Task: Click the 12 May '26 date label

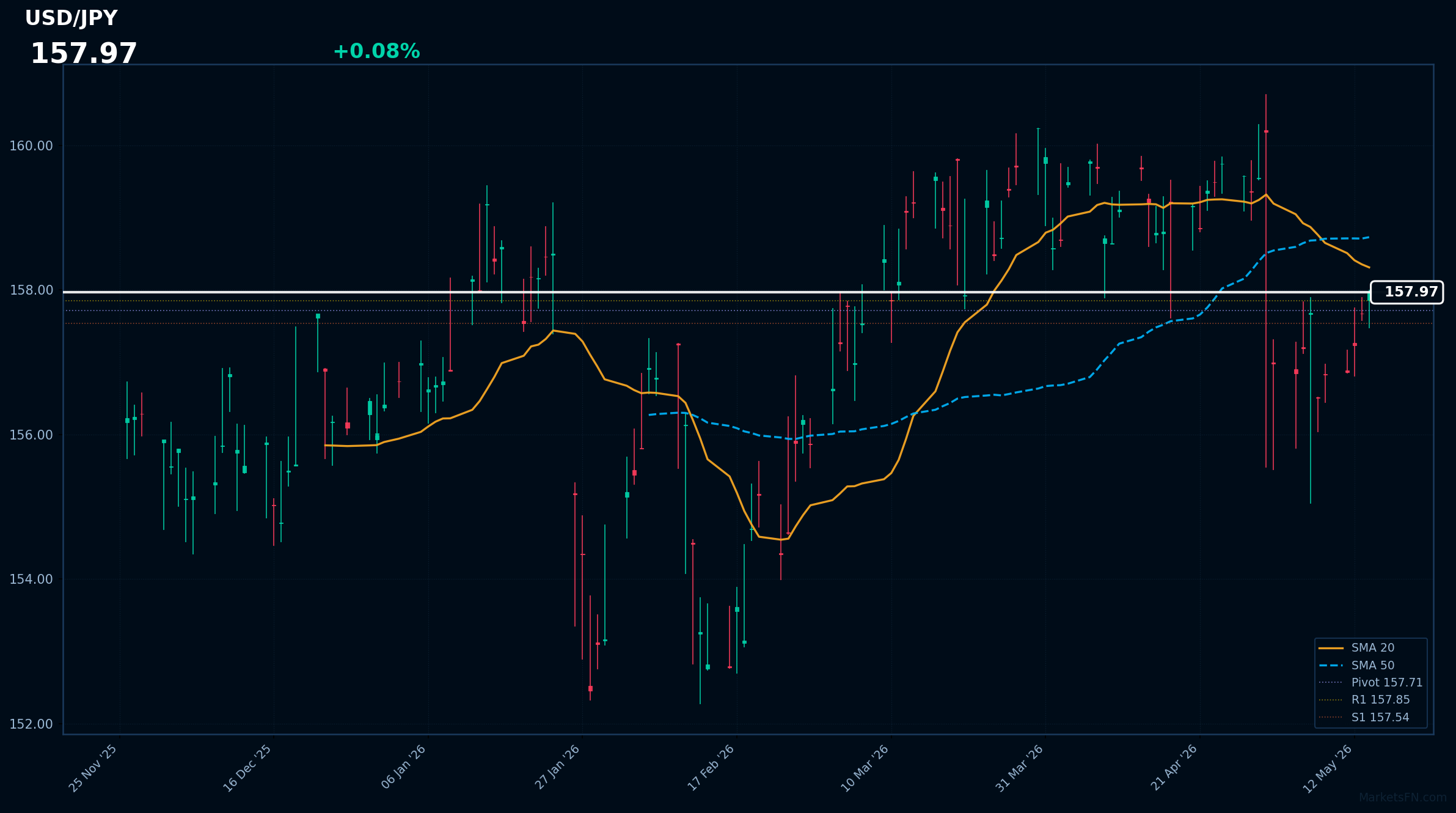Action: point(1328,769)
